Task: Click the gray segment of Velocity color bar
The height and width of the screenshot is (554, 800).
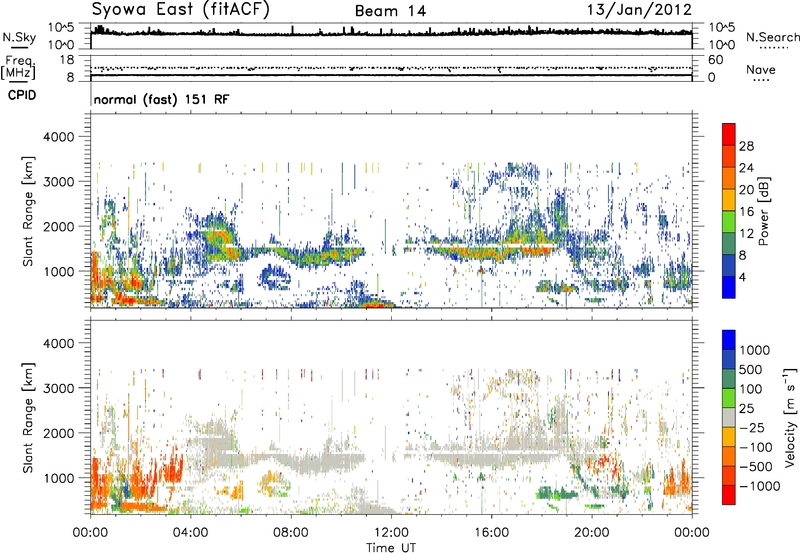Action: 729,417
